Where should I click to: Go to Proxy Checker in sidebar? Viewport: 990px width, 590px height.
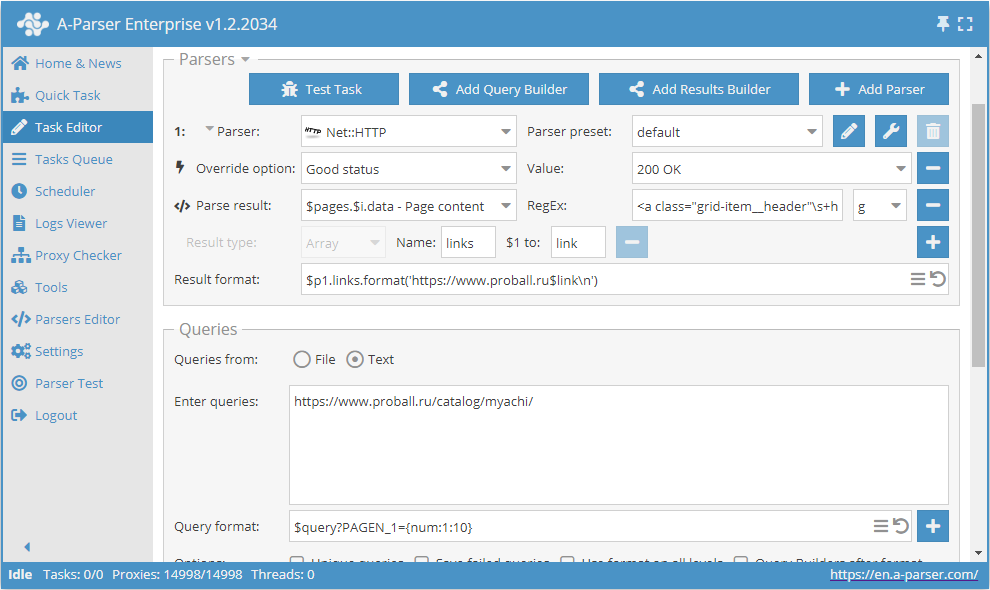78,255
